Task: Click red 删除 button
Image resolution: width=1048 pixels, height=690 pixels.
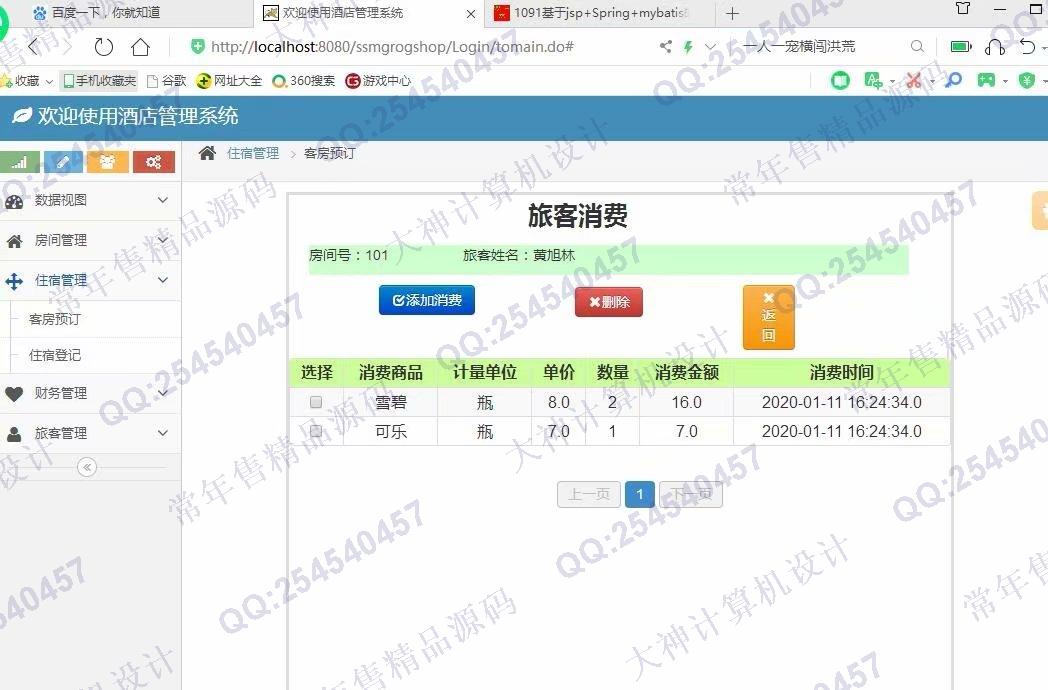Action: point(609,302)
